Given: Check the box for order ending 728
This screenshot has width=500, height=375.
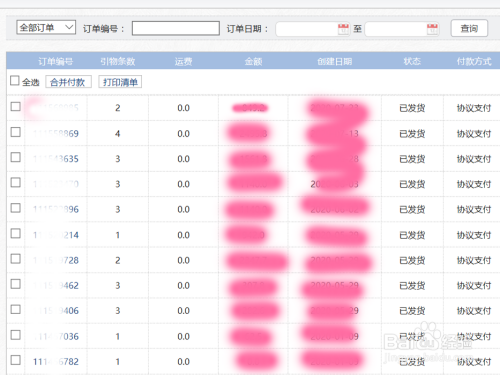Looking at the screenshot, I should 16,259.
